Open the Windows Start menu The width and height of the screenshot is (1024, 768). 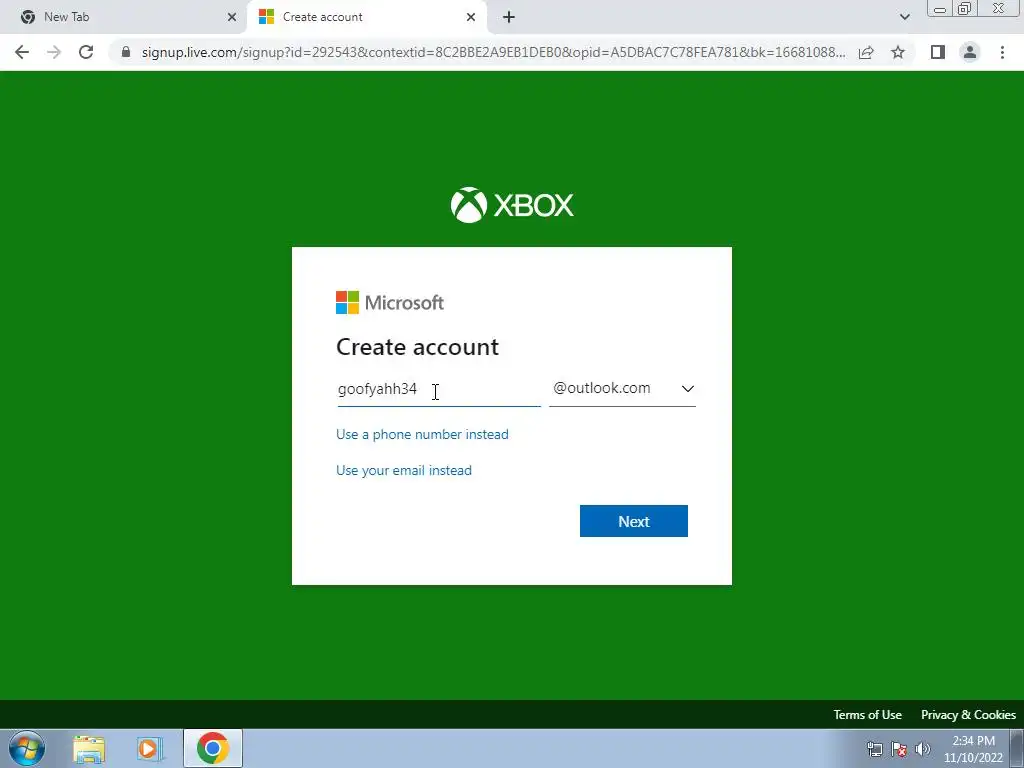click(x=27, y=748)
